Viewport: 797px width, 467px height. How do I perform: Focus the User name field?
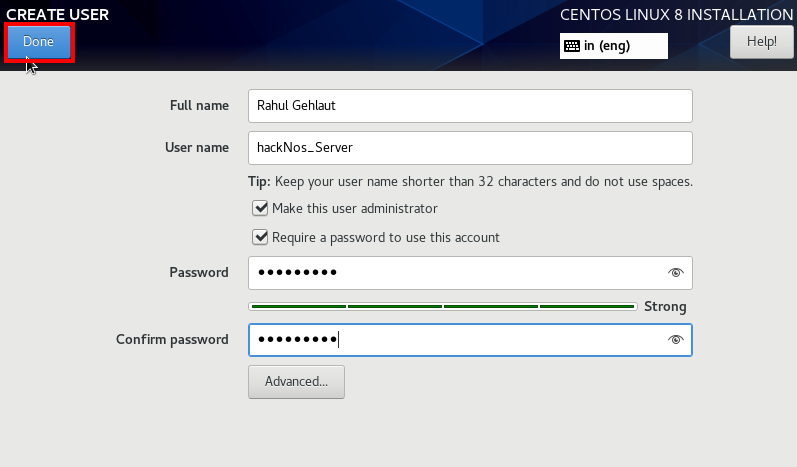tap(470, 148)
